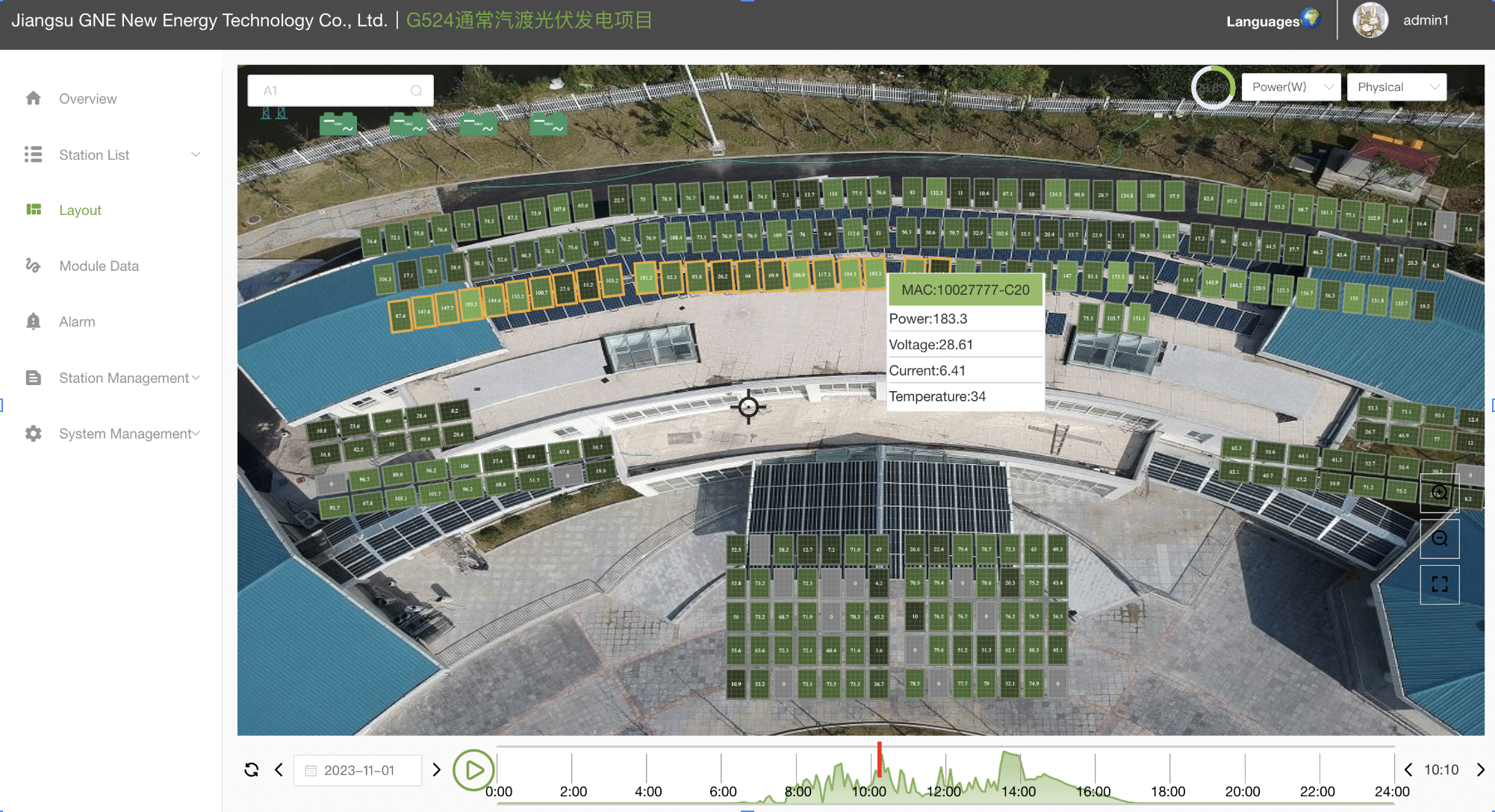Click the previous date arrow button
Screen dimensions: 1495x812
click(282, 769)
